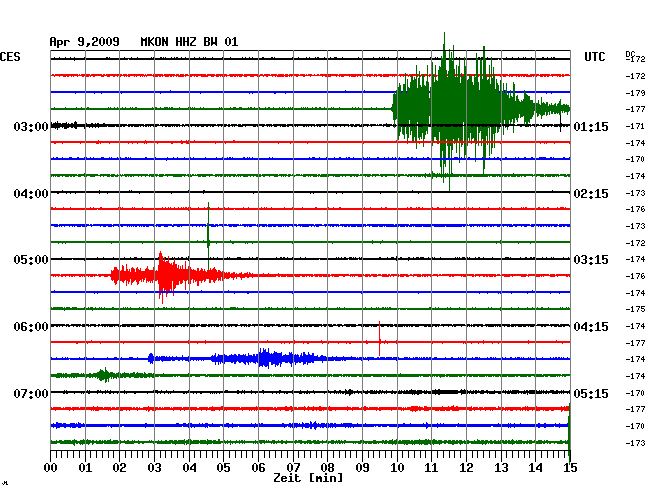
Task: Click the "03:15" UTC time label
Action: point(591,260)
